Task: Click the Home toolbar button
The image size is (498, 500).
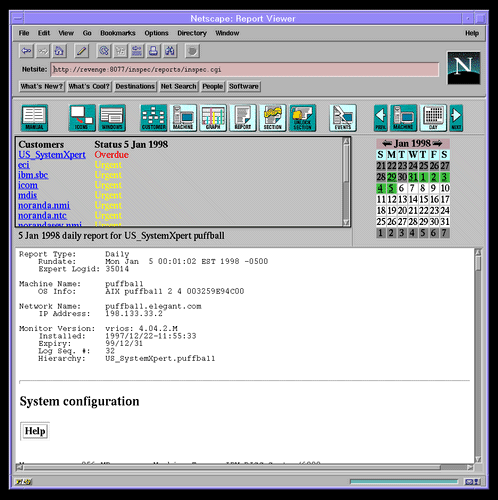Action: (59, 51)
